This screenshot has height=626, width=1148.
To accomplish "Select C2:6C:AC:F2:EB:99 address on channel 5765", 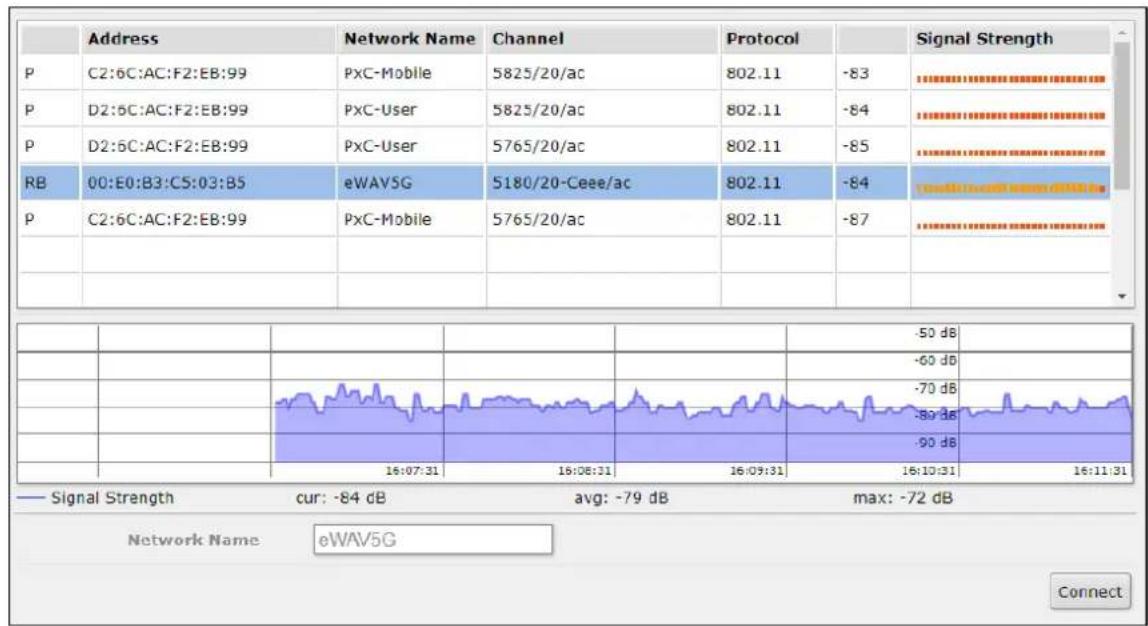I will (x=167, y=220).
